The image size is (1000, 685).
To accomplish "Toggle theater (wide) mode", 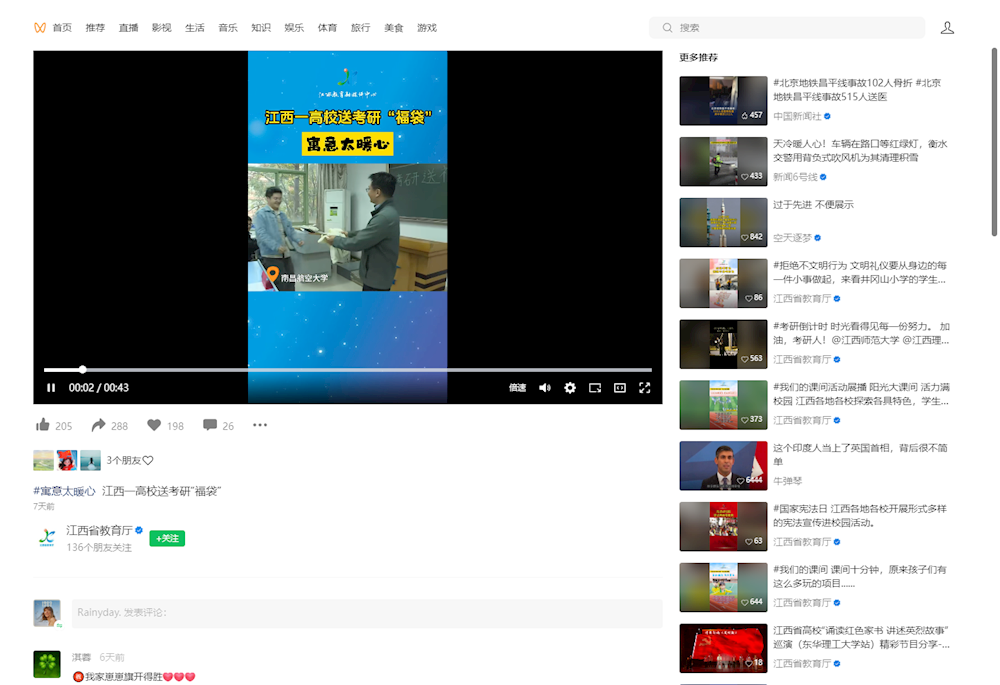I will (x=620, y=388).
